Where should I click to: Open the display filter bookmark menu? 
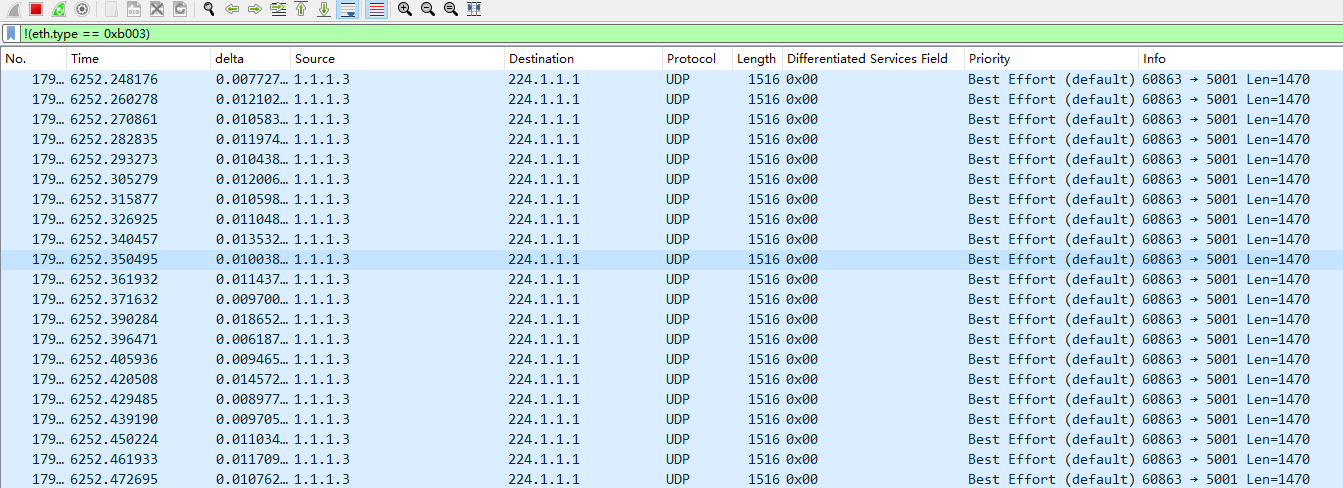11,34
